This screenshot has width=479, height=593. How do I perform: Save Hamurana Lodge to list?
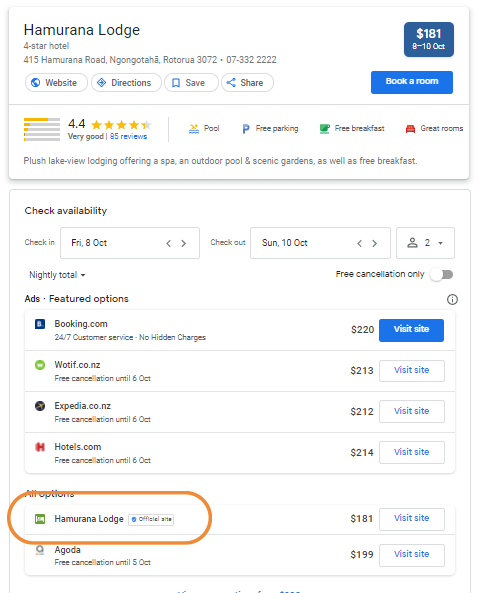tap(191, 82)
